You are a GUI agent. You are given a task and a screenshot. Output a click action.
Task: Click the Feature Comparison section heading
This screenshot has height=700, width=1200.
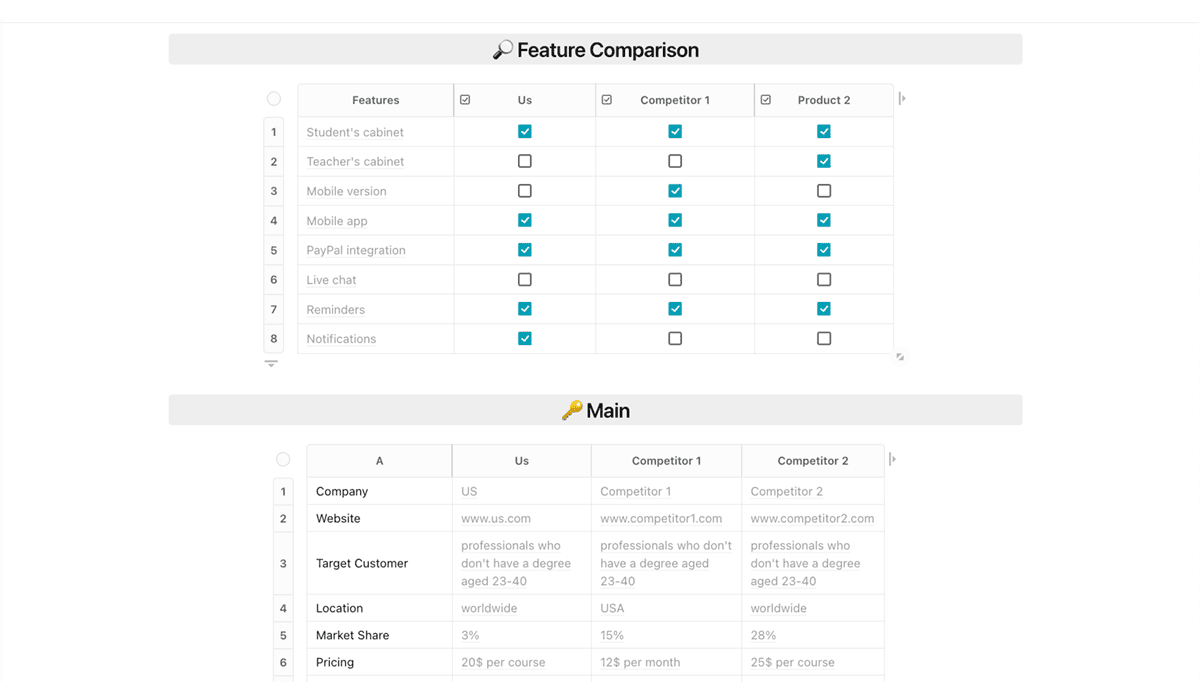[x=596, y=50]
